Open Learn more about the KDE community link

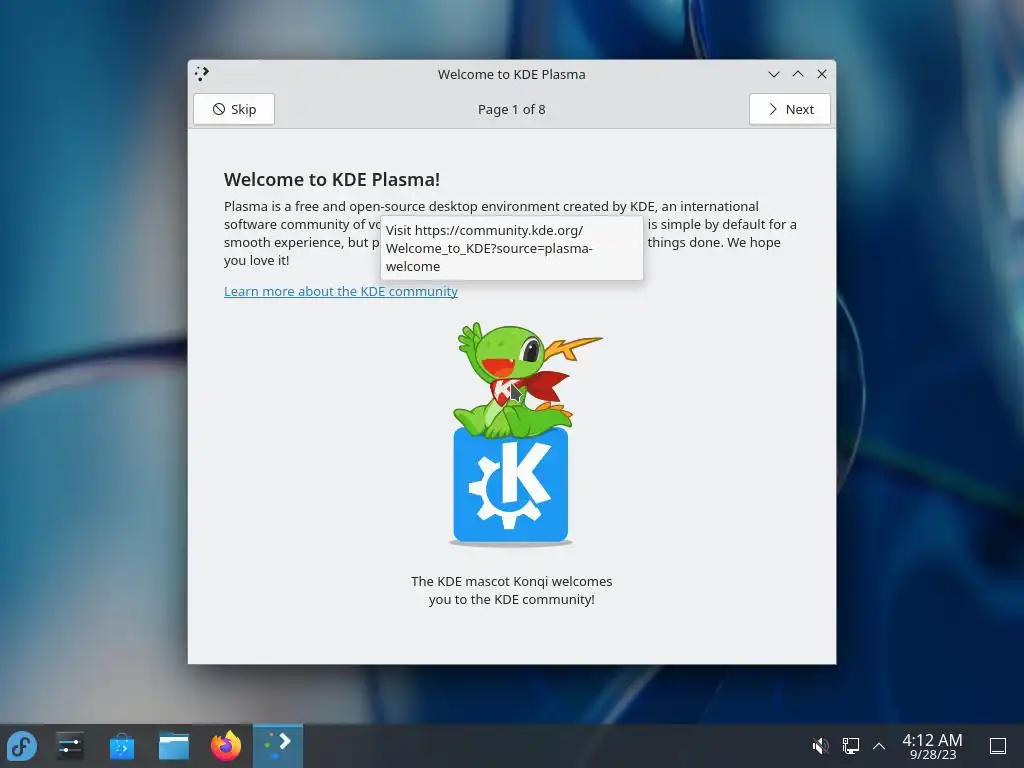(x=340, y=291)
